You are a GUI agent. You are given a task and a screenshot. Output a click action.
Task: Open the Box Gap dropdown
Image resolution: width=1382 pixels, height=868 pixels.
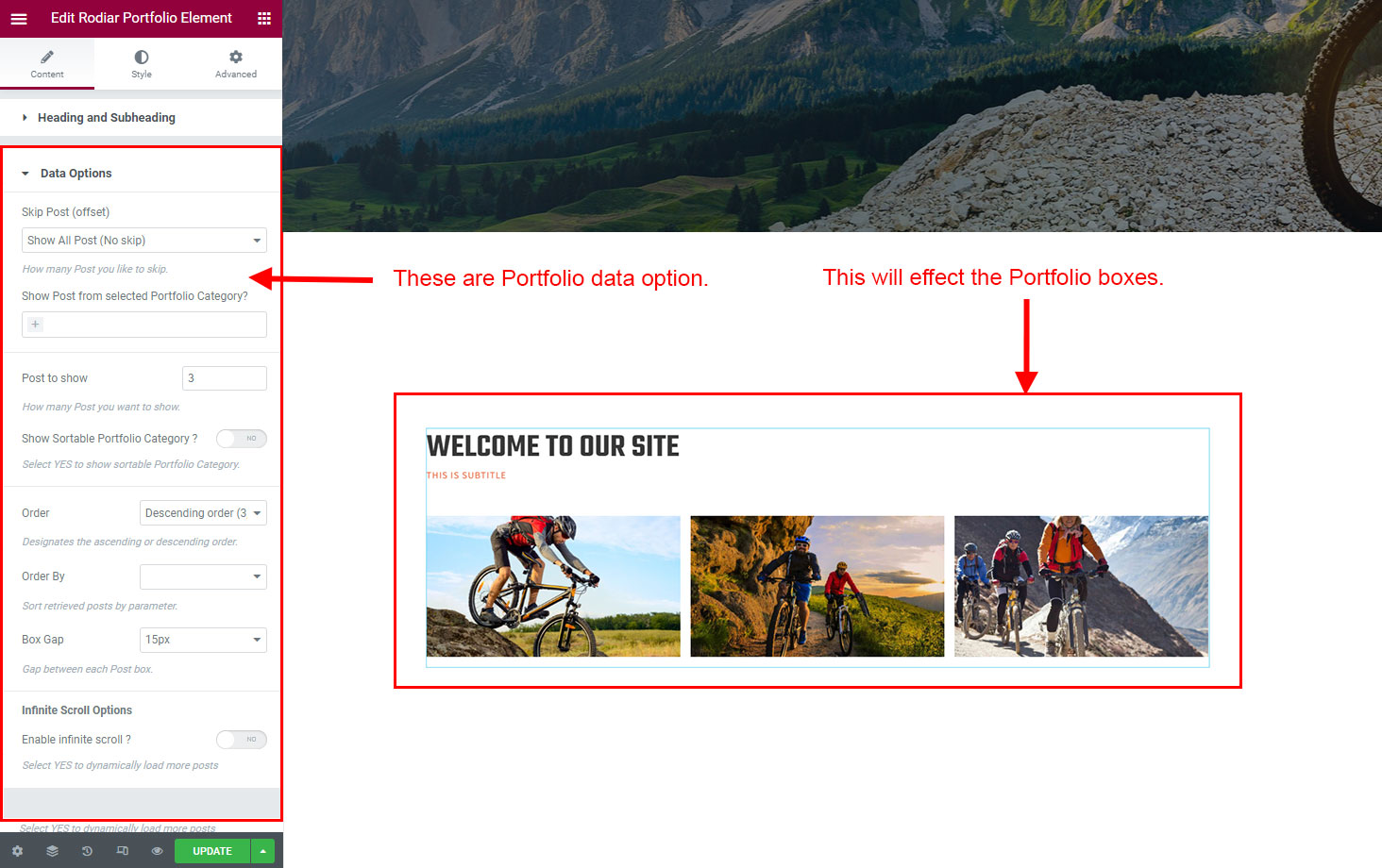pos(203,640)
